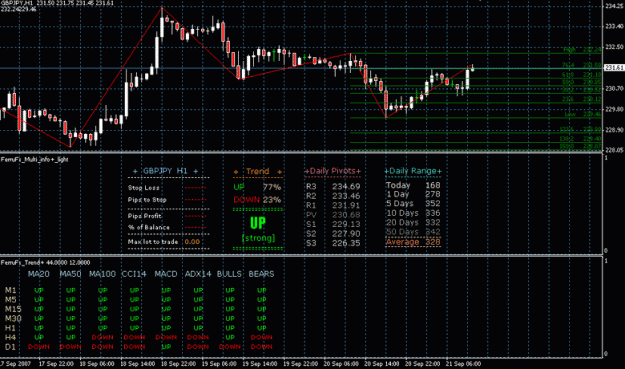
Task: Click the 19 Sep 06:00 time axis label
Action: click(219, 364)
